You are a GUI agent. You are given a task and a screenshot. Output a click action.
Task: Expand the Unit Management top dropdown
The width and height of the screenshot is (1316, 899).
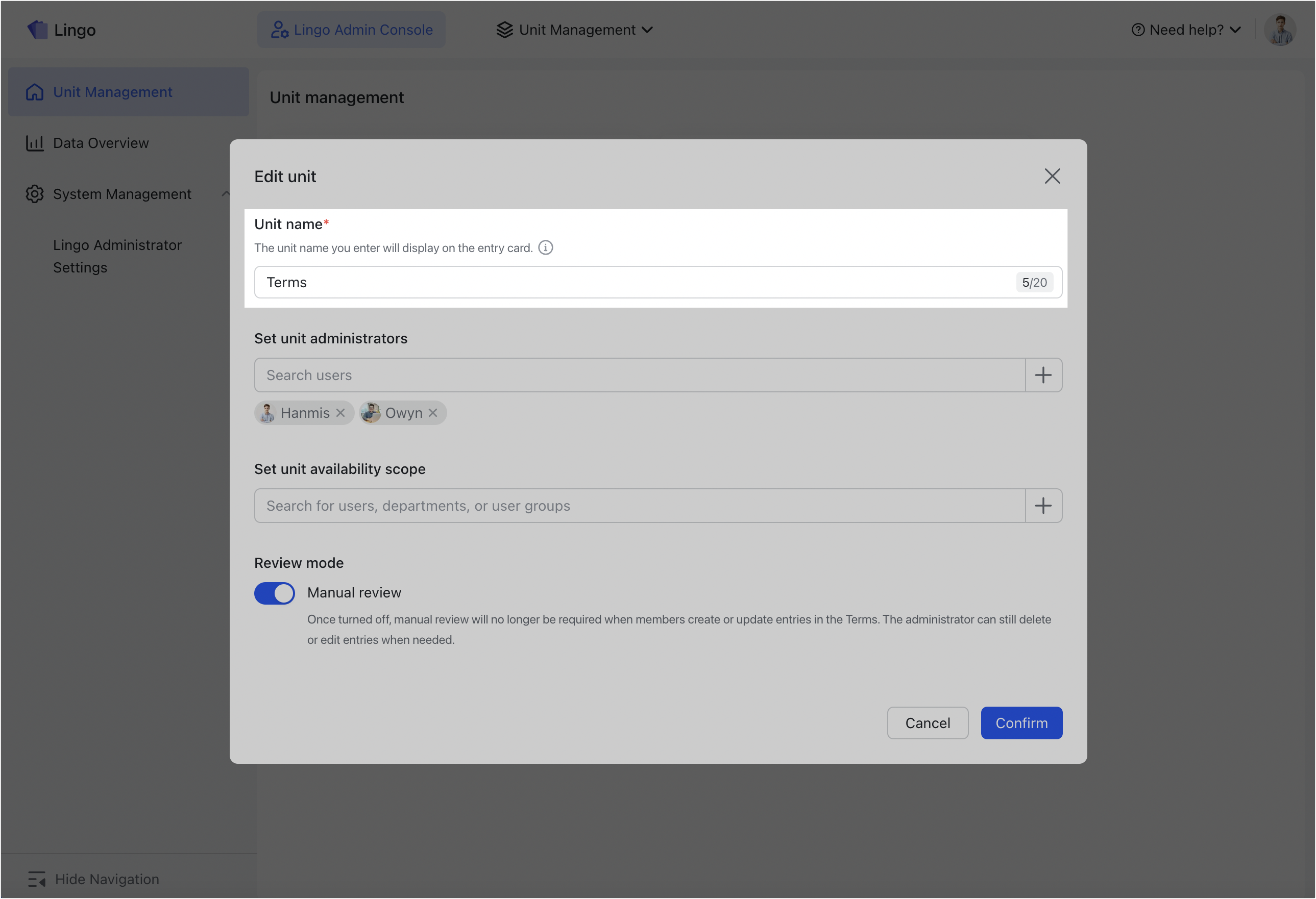[575, 30]
